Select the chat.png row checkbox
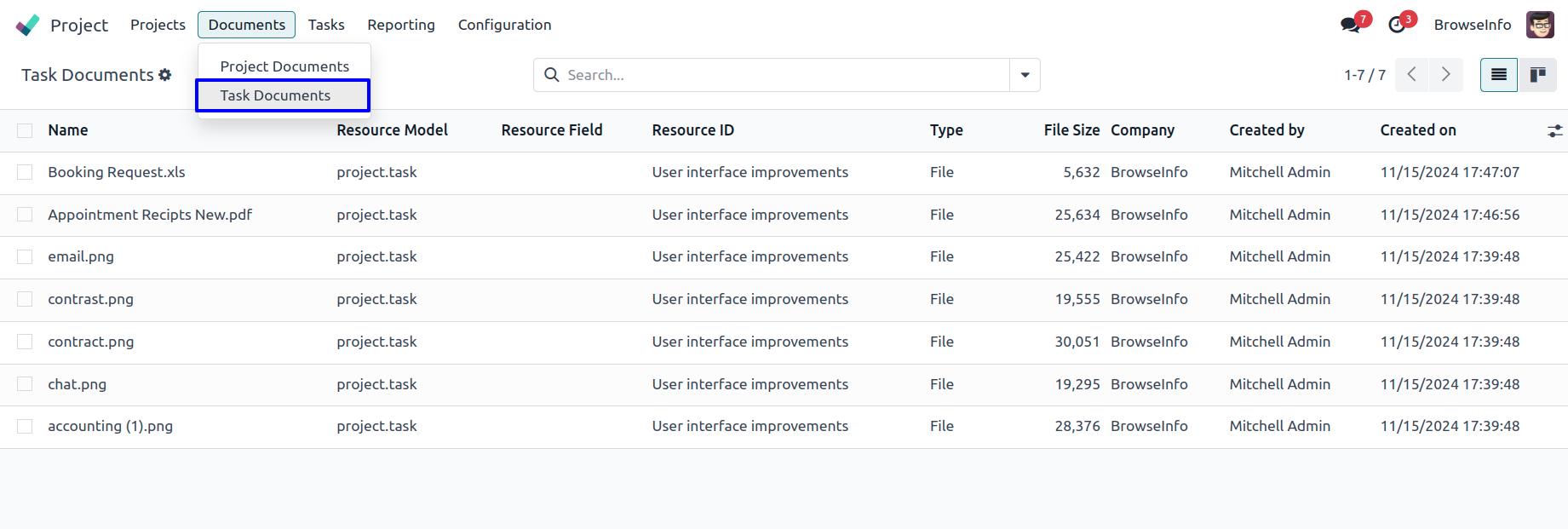Screen dimensions: 1568x529 pyautogui.click(x=25, y=384)
